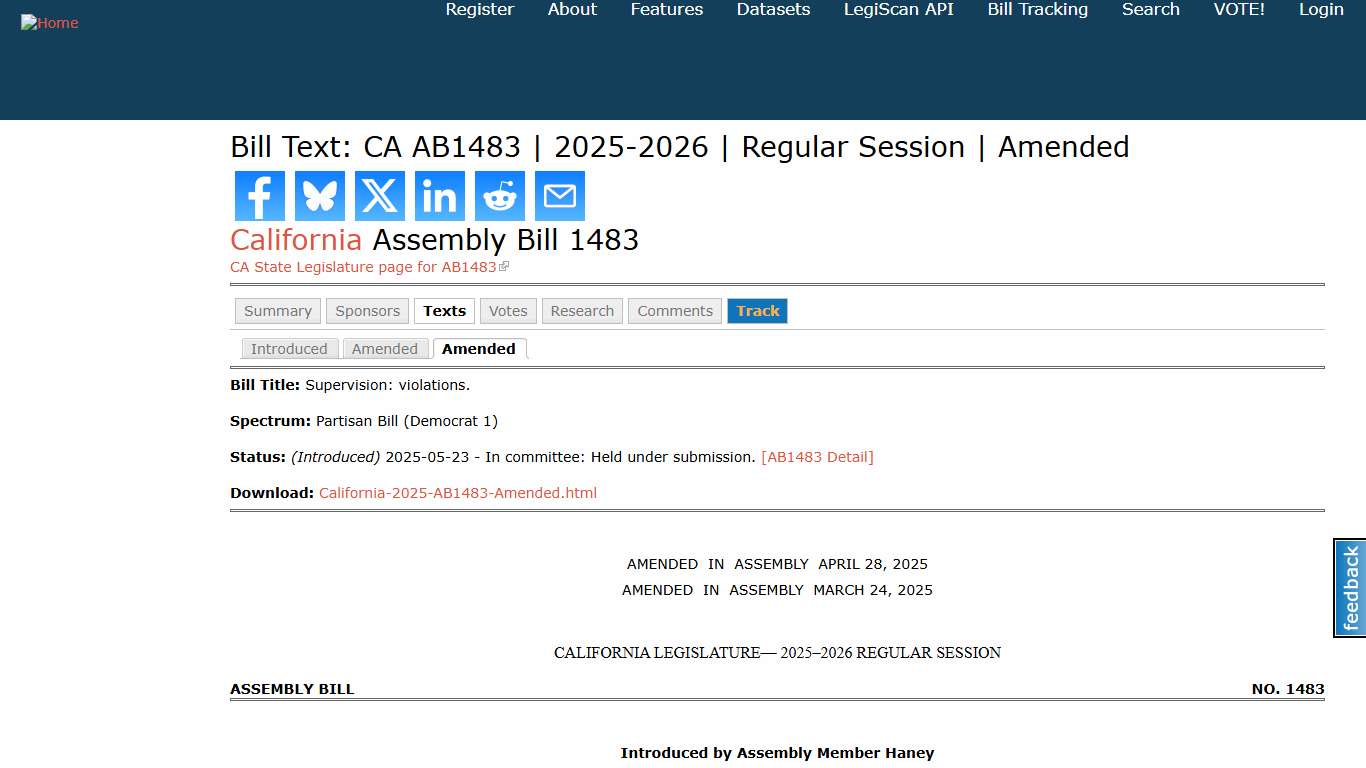
Task: Switch to the Summary tab
Action: tap(277, 311)
